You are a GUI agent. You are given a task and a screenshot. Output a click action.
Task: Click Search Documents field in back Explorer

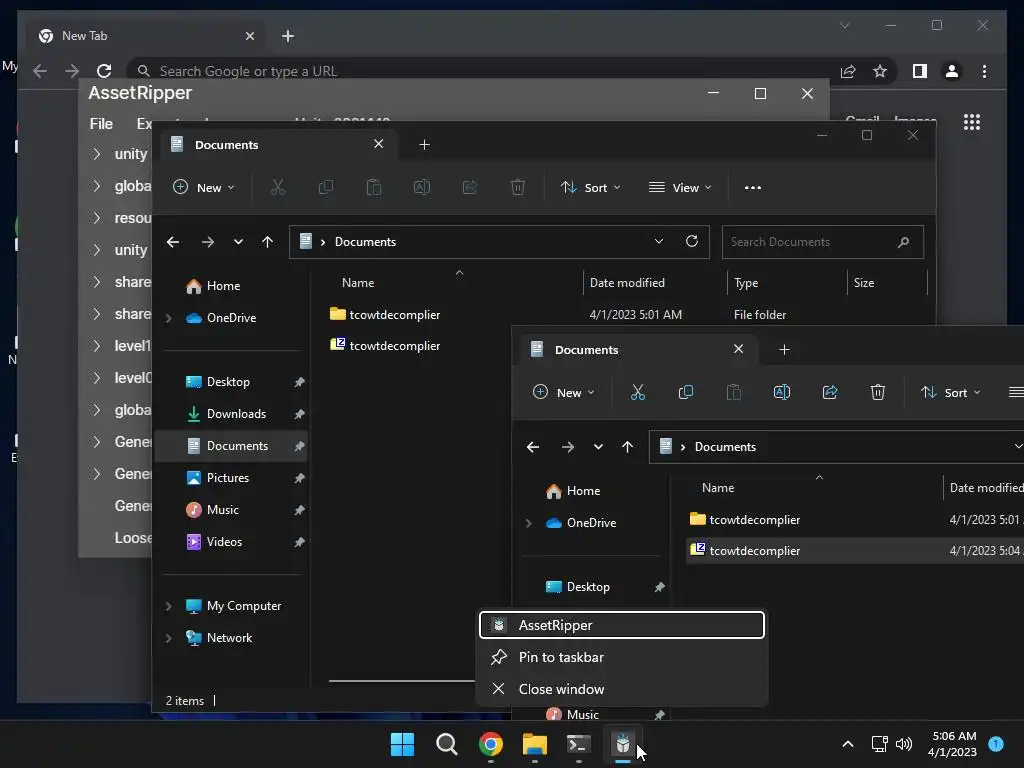point(823,242)
